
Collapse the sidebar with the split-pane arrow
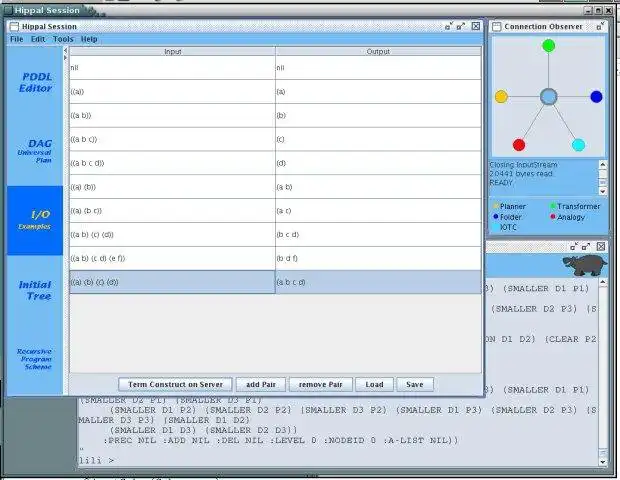pos(66,51)
